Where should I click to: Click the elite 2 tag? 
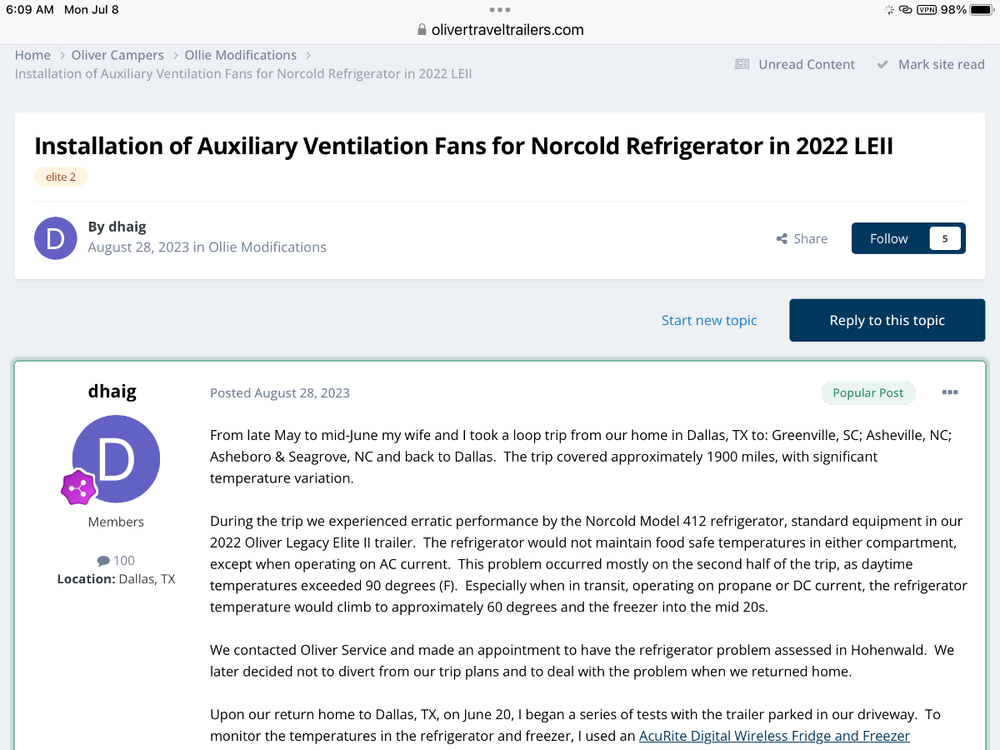click(x=61, y=177)
